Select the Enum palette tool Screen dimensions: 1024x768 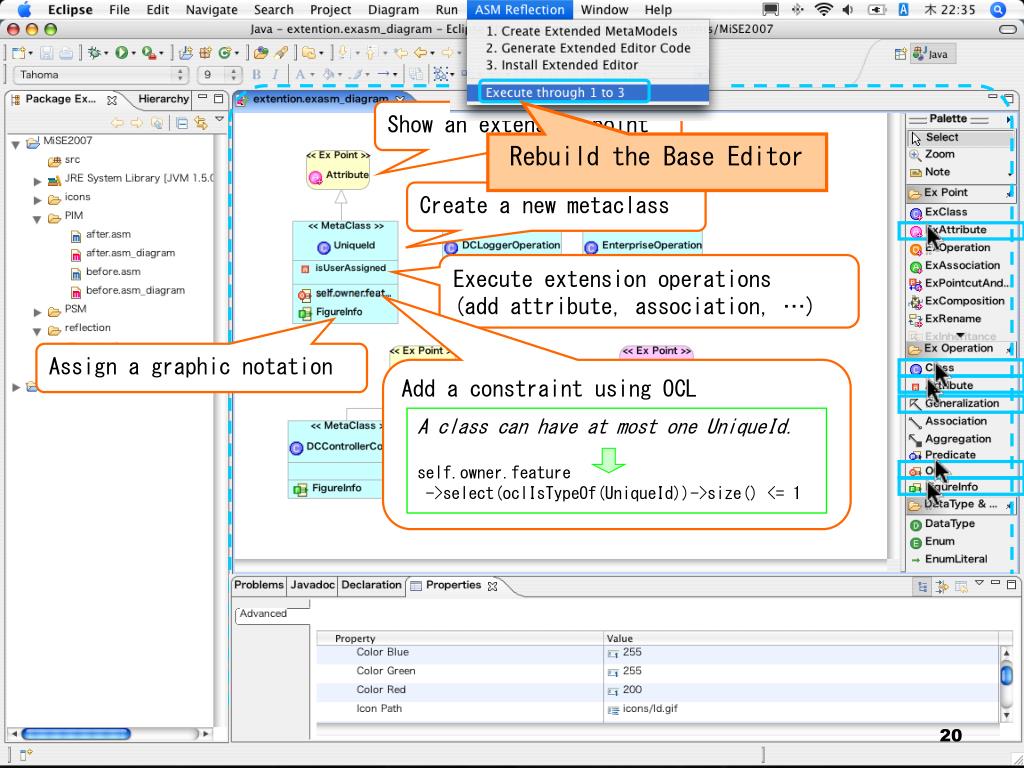(932, 541)
